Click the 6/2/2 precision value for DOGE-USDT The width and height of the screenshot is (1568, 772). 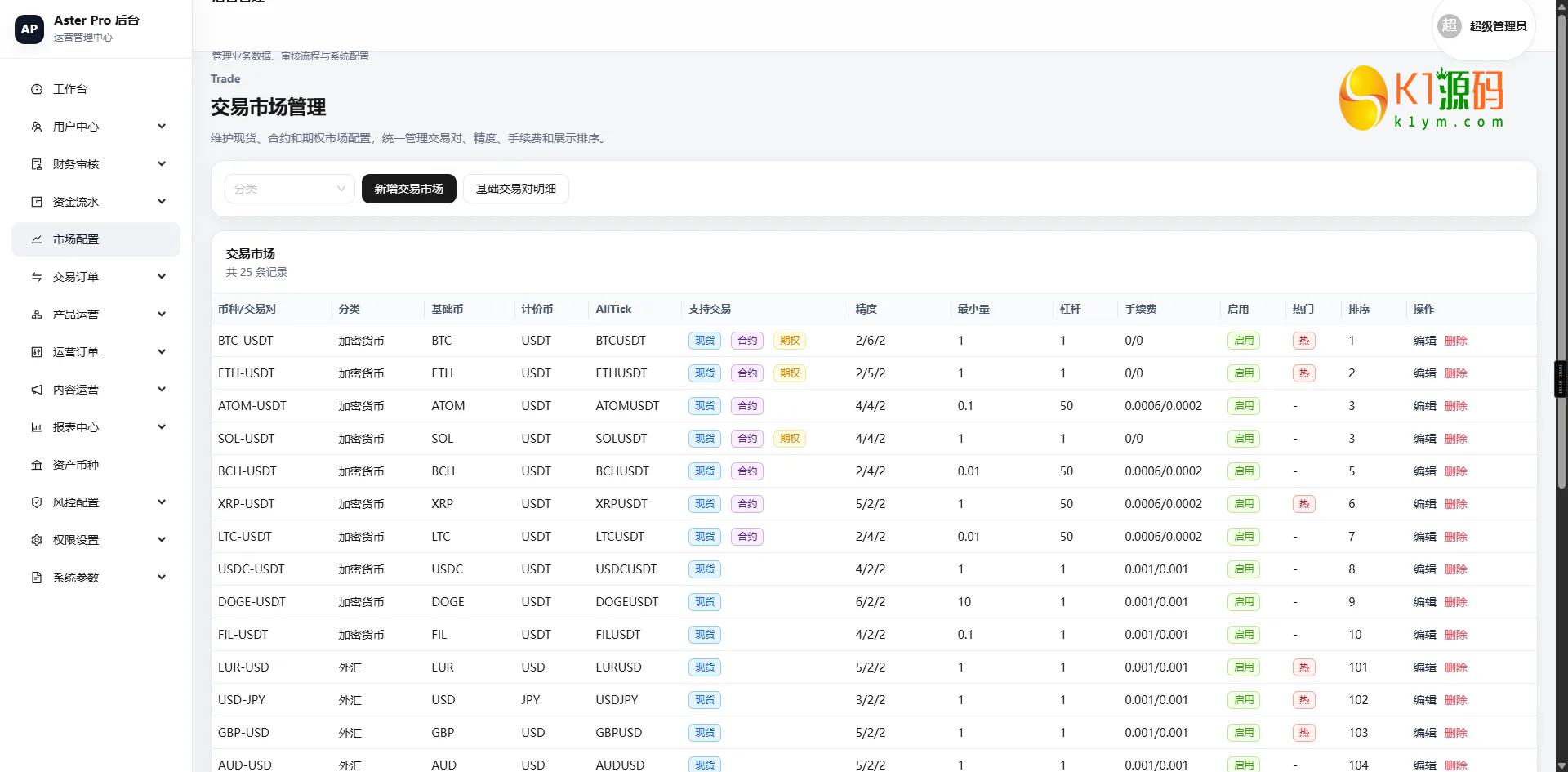[x=871, y=602]
